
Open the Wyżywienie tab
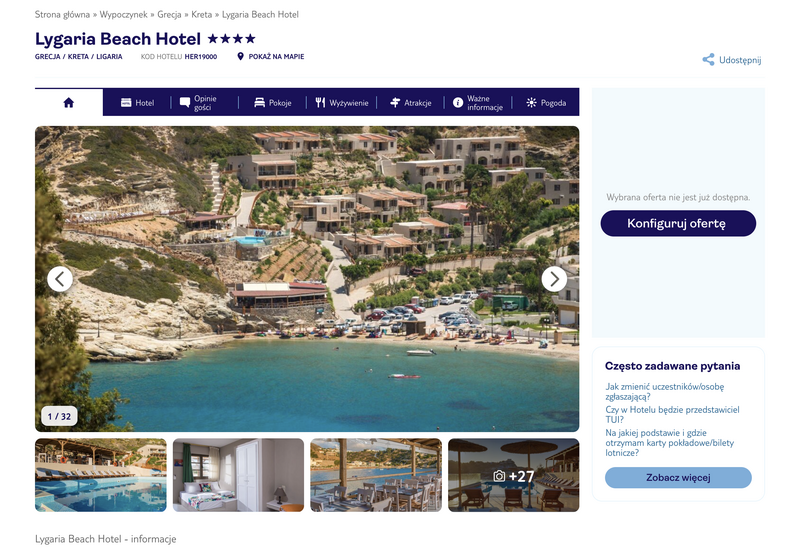pos(341,103)
